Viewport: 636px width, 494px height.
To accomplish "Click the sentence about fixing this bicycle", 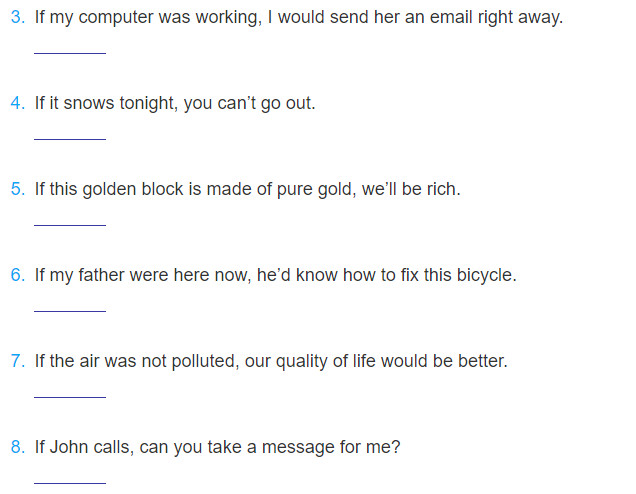I will (x=275, y=276).
